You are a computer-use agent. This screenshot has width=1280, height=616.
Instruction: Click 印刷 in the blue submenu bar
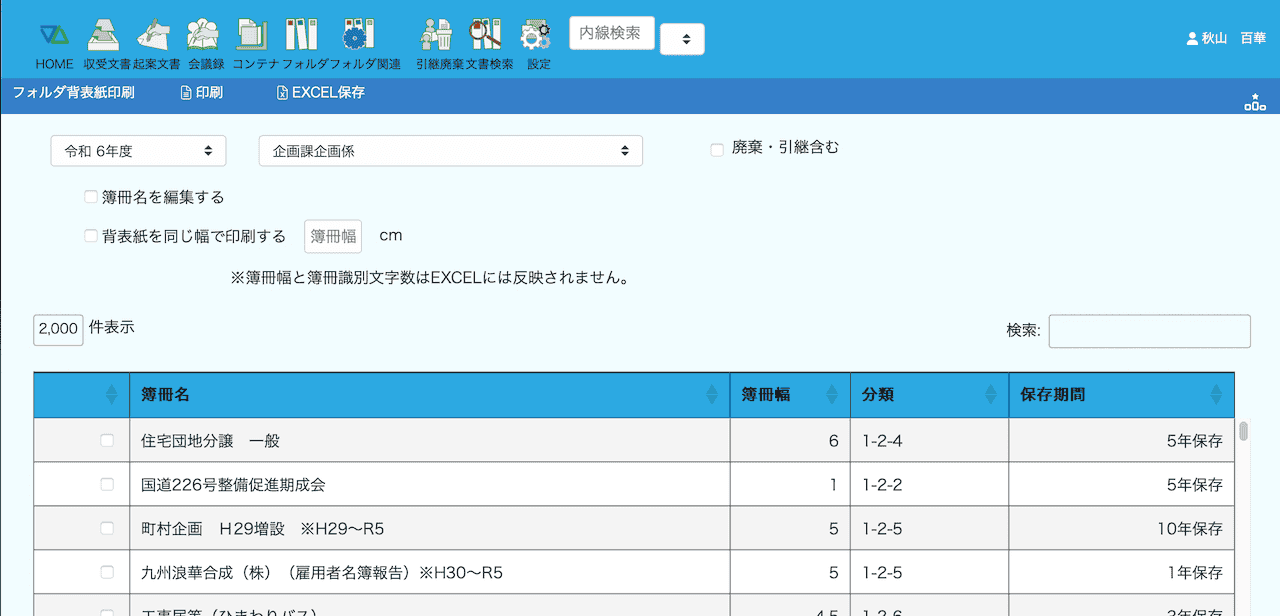201,93
